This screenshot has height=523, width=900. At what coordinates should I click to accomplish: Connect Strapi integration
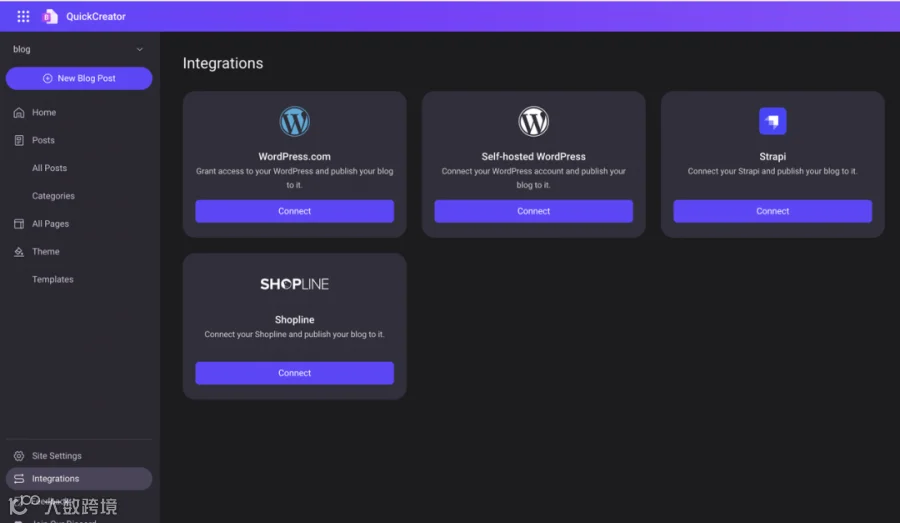[x=773, y=211]
